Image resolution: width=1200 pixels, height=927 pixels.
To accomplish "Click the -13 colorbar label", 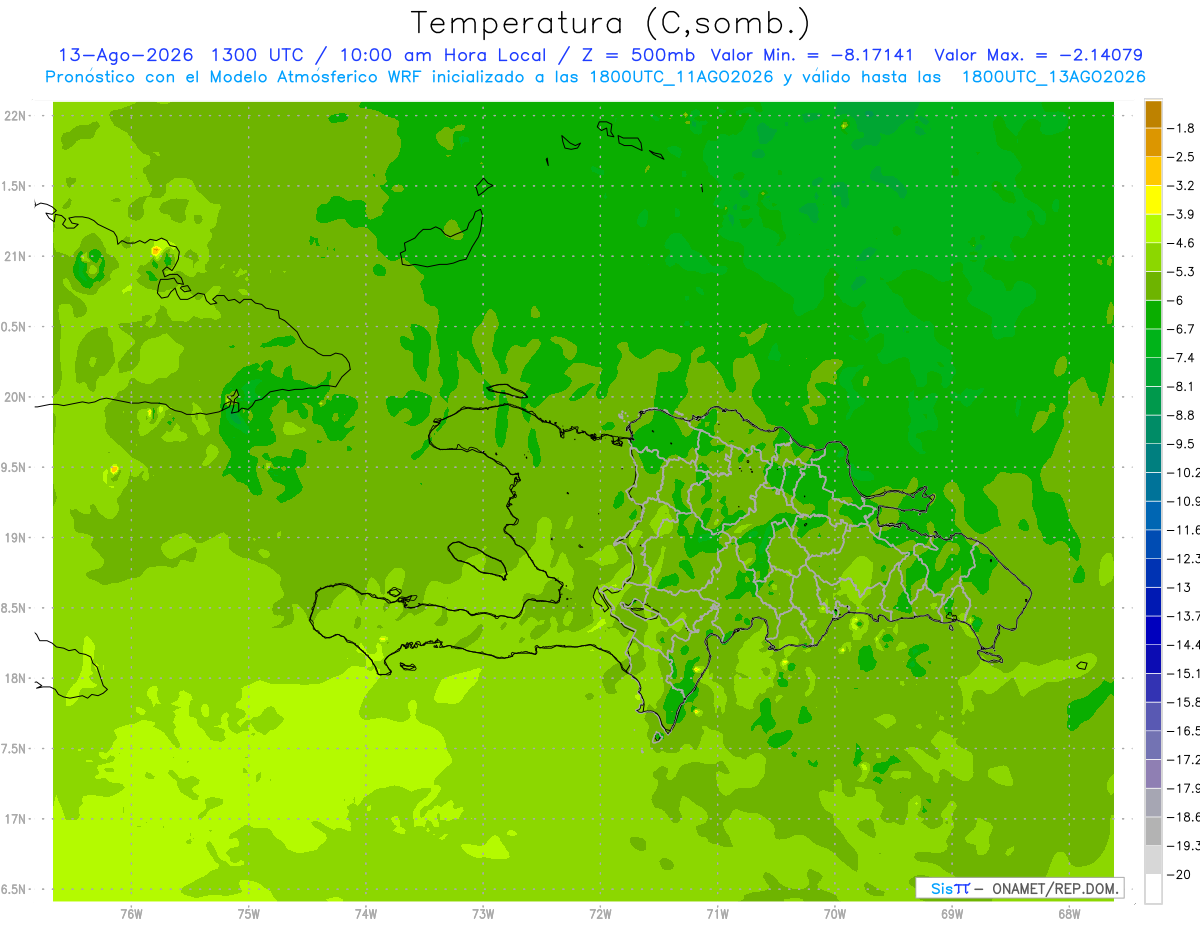I will tap(1178, 587).
